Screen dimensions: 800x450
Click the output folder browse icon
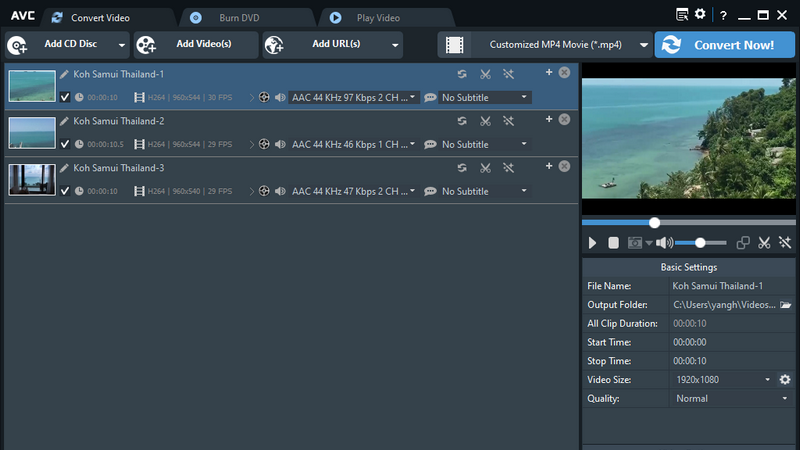point(786,305)
